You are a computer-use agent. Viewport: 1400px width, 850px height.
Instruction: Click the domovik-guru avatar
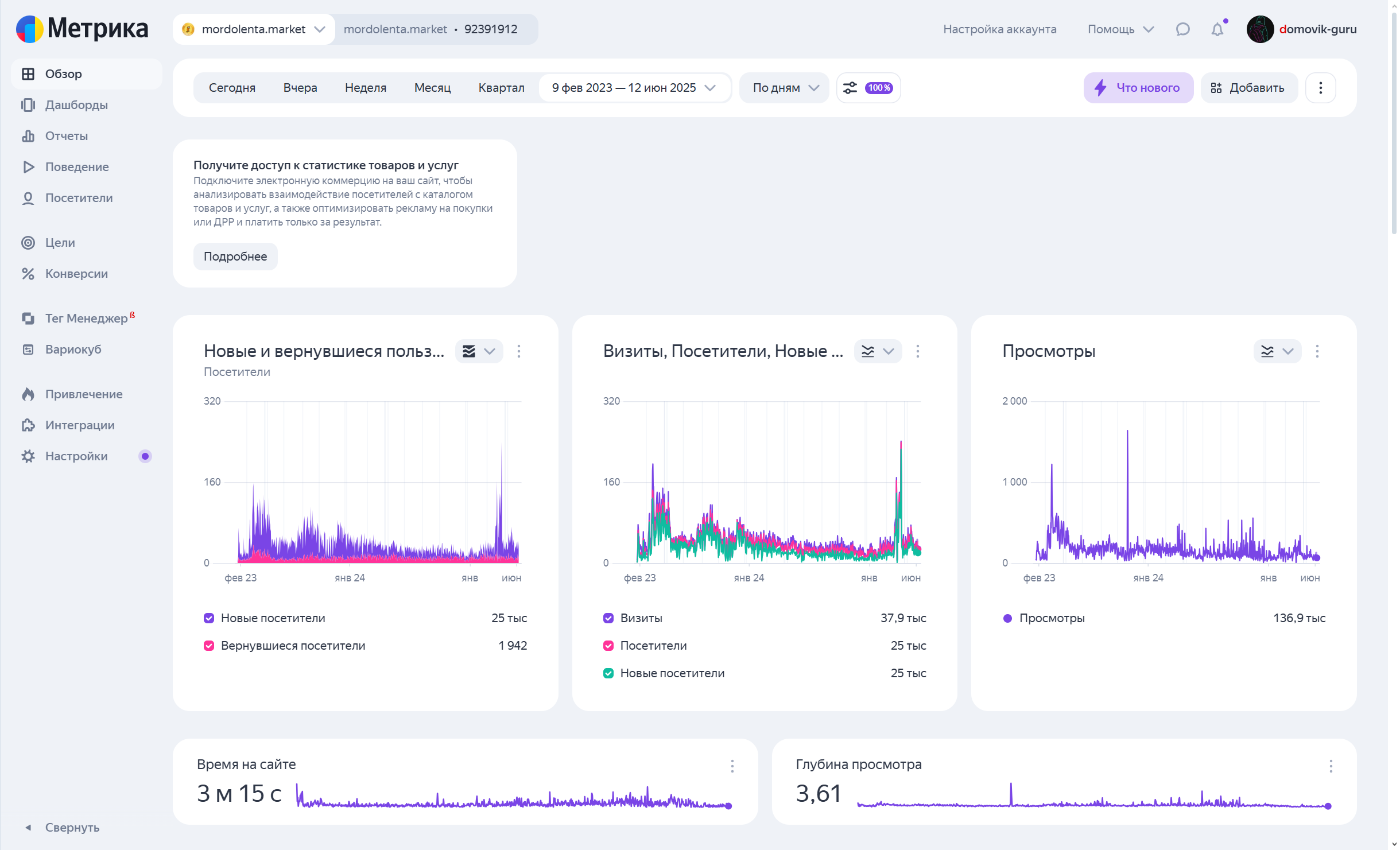coord(1260,29)
